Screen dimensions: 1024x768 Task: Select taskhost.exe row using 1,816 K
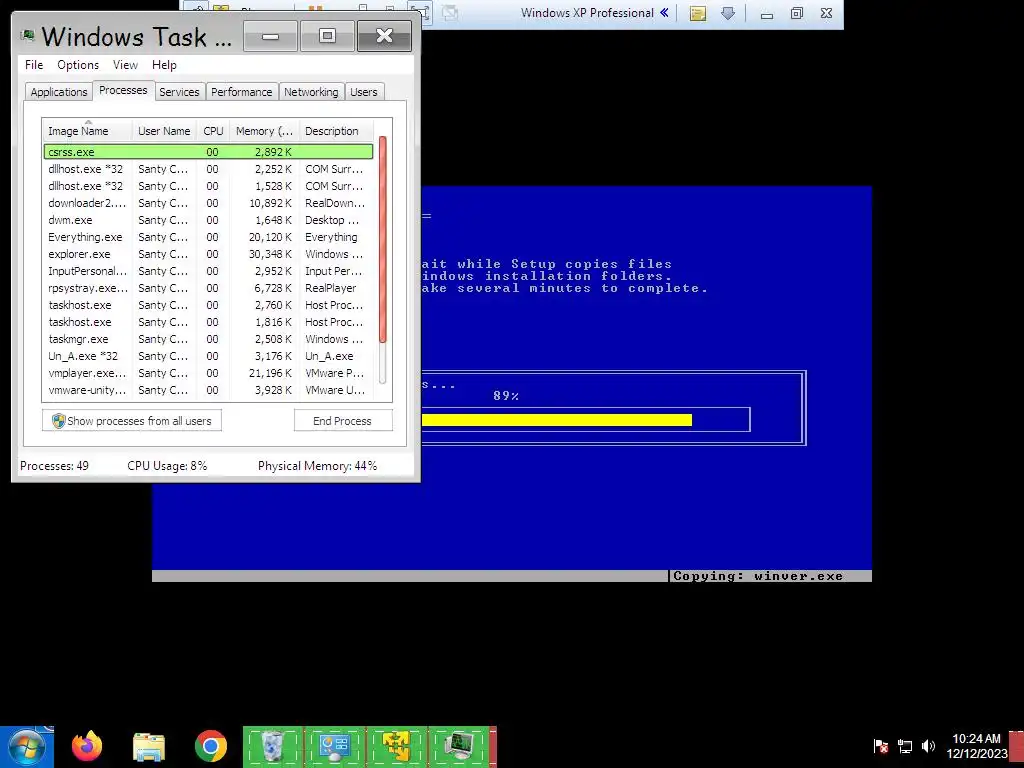click(208, 321)
